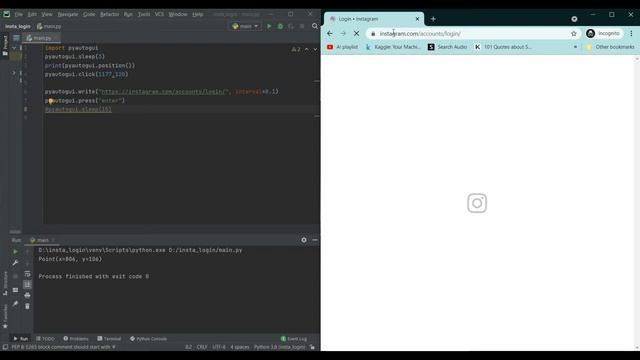Click the print icon in the Run console

coord(27,295)
